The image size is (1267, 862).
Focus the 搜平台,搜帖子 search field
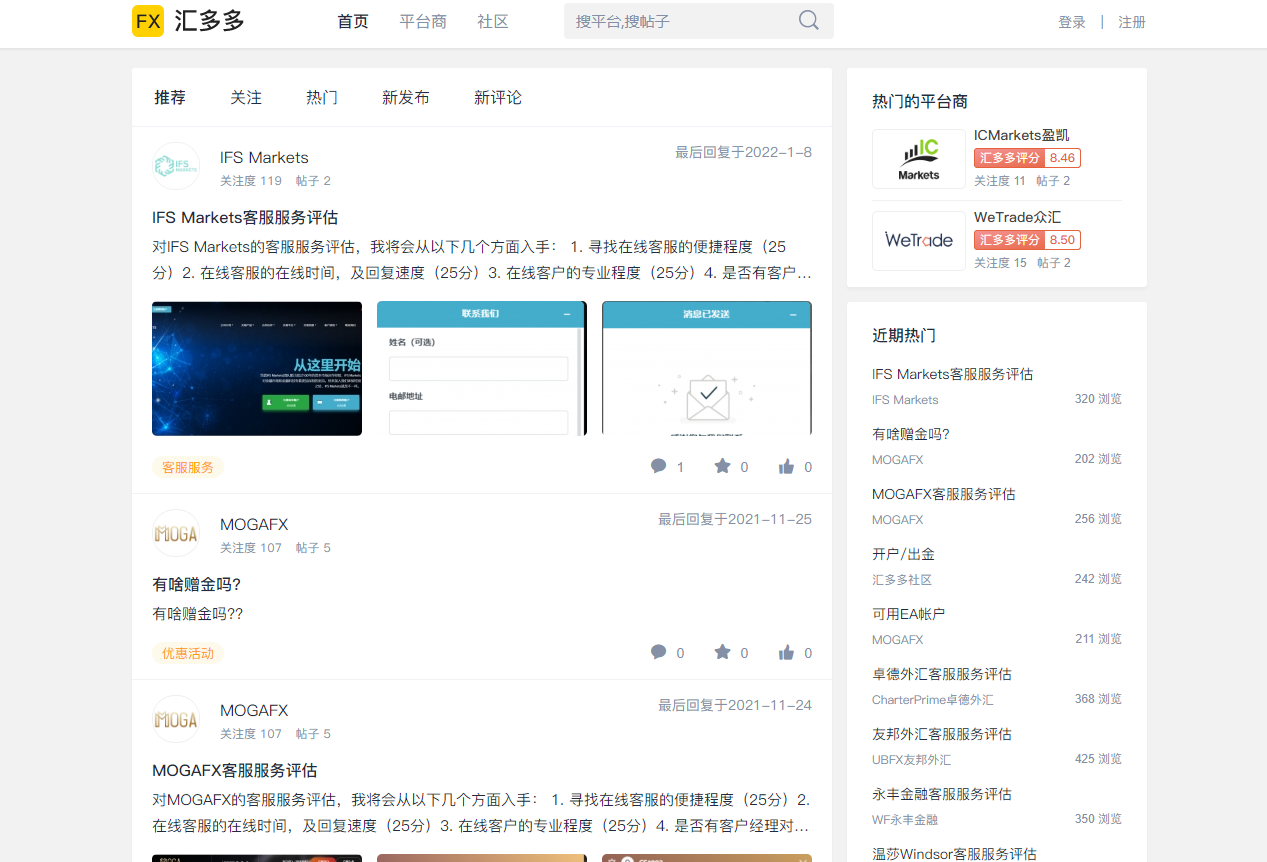pos(680,21)
